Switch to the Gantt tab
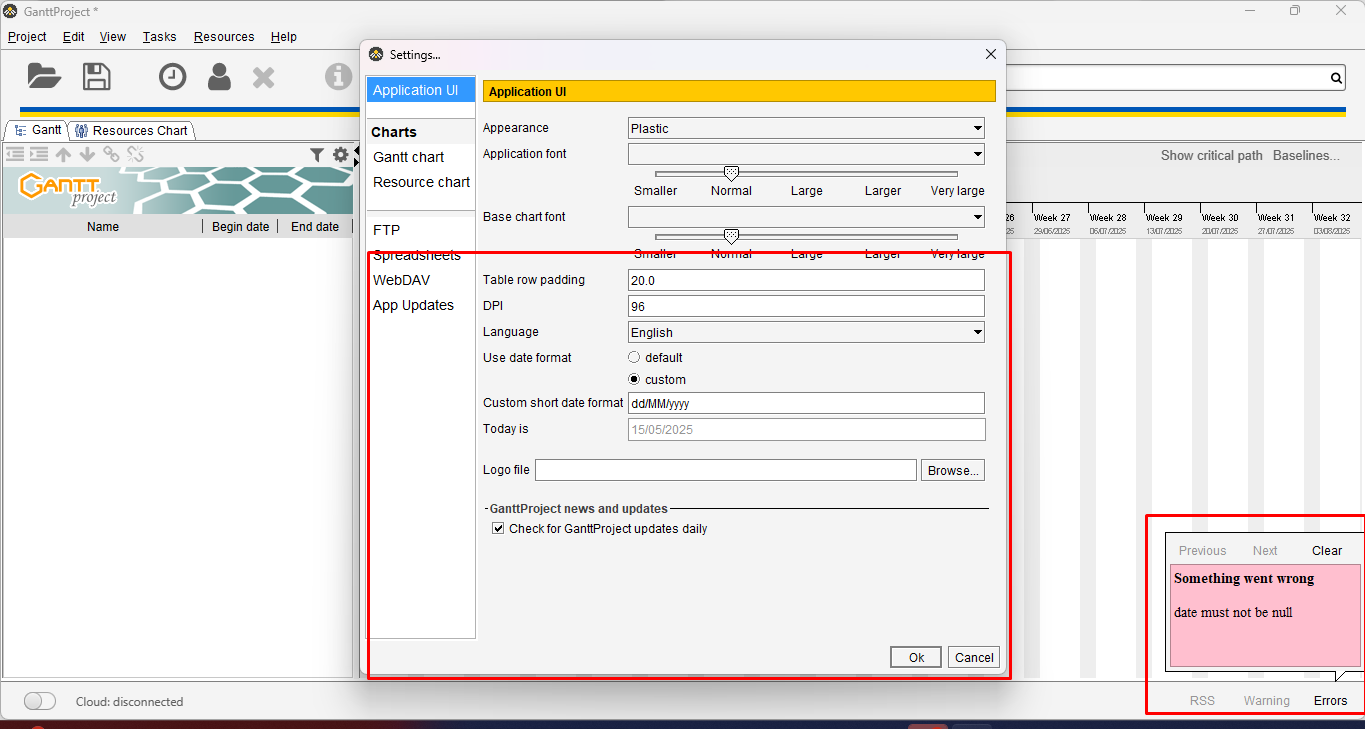The height and width of the screenshot is (729, 1365). (36, 130)
